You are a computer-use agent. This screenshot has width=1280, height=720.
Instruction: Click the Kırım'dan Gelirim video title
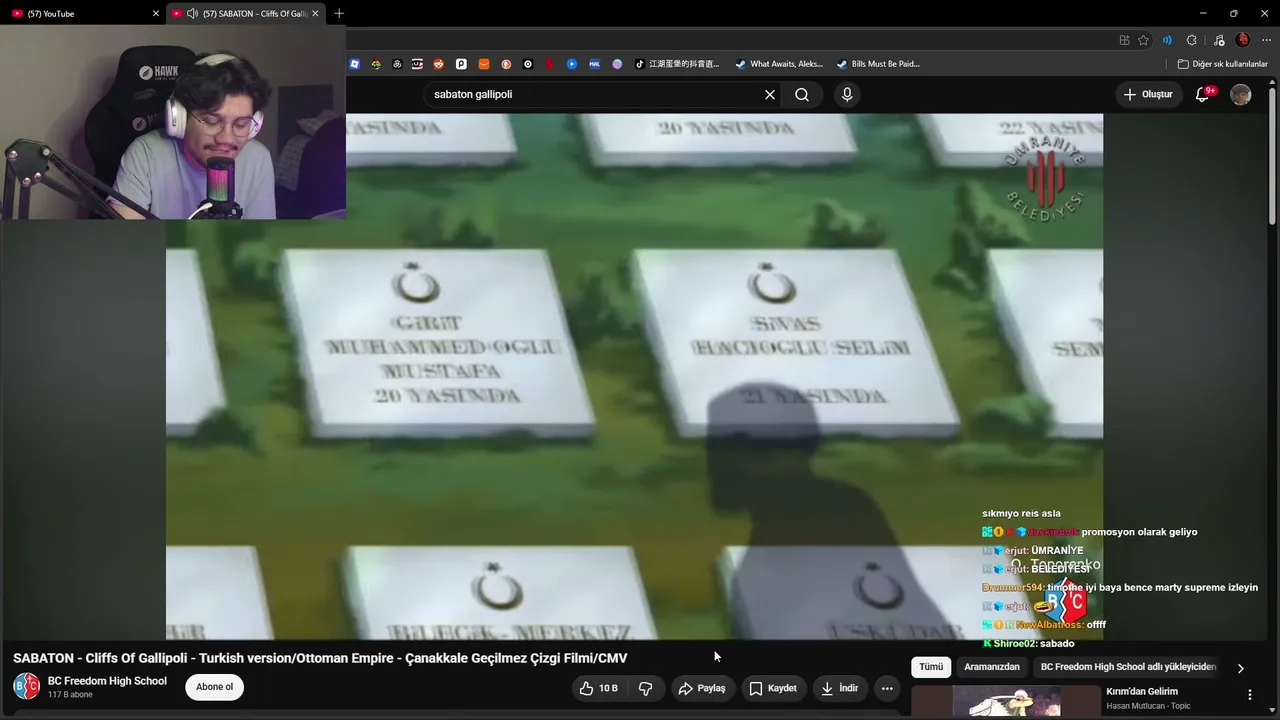[x=1142, y=691]
